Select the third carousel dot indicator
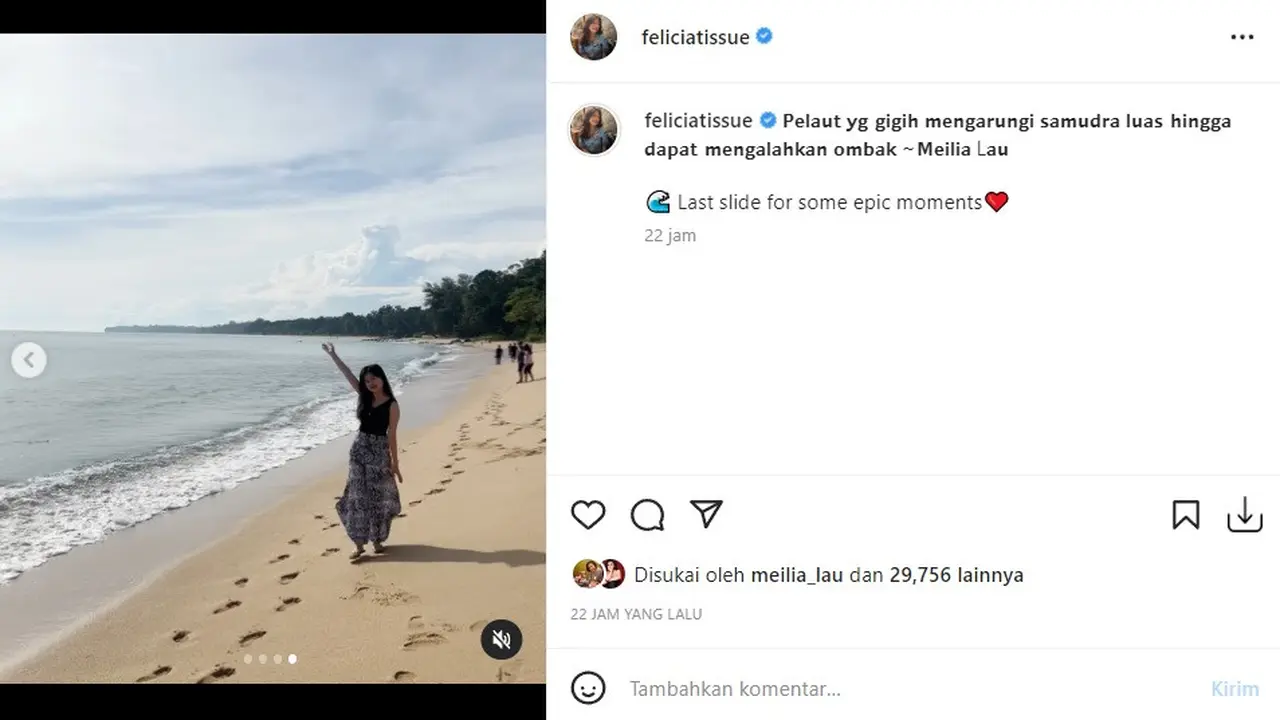Screen dimensions: 1280x720 (276, 659)
